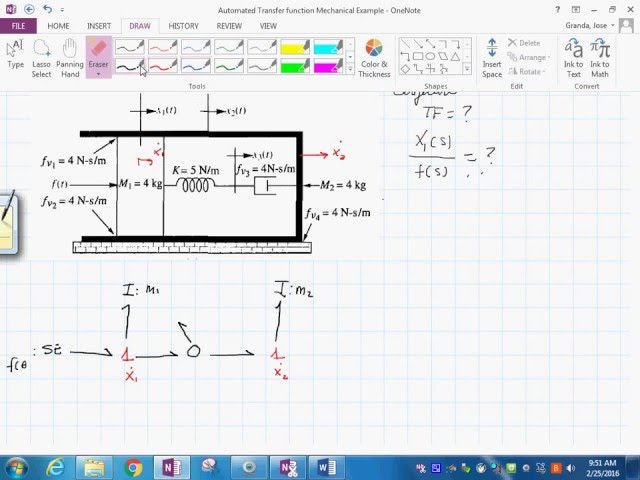Choose the double-headed arrow shape
Image resolution: width=640 pixels, height=480 pixels.
[430, 44]
